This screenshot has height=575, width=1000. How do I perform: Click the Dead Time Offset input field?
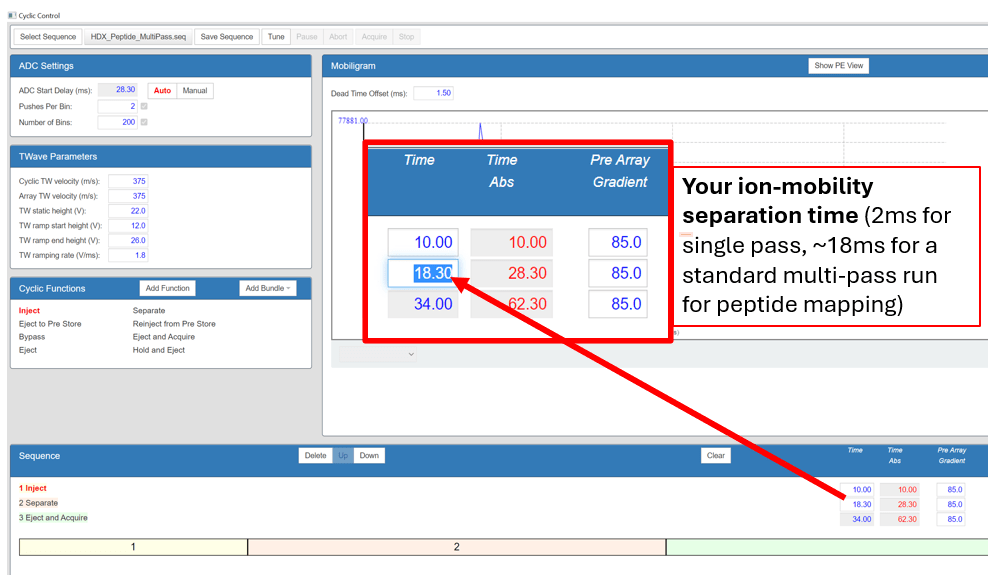(433, 93)
